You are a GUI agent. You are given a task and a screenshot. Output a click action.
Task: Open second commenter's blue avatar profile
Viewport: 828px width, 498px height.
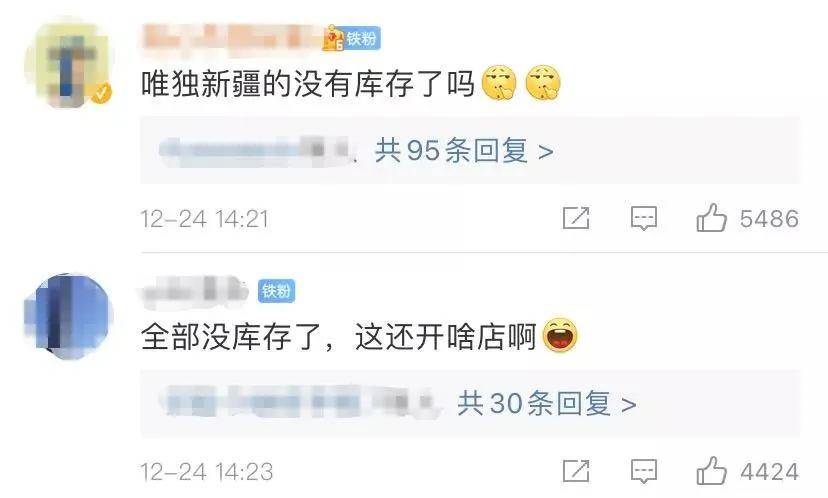coord(68,317)
